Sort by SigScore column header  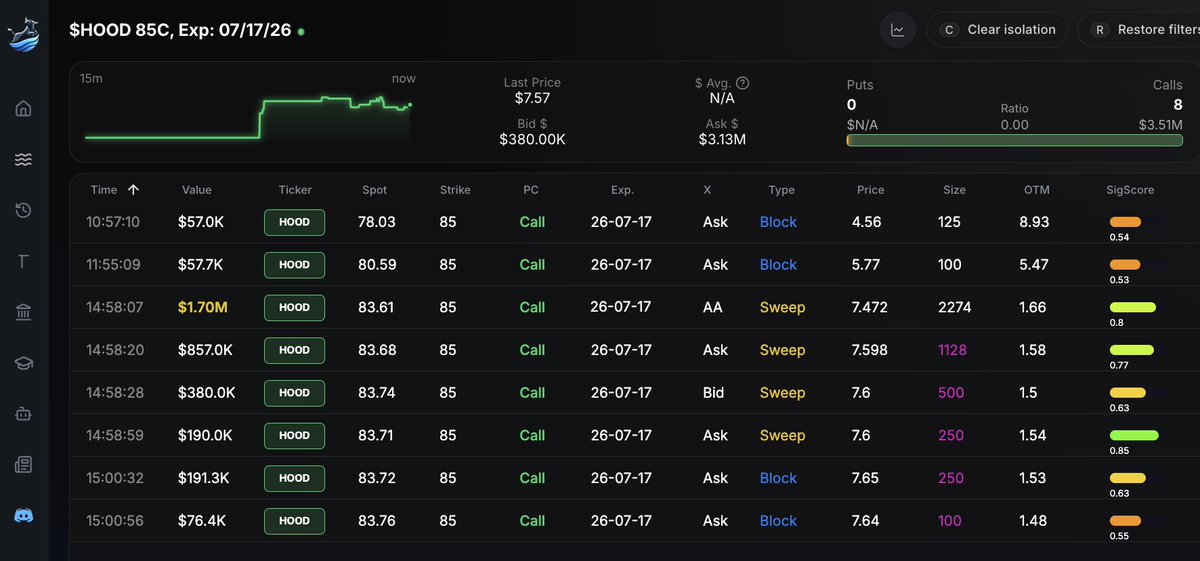1130,190
